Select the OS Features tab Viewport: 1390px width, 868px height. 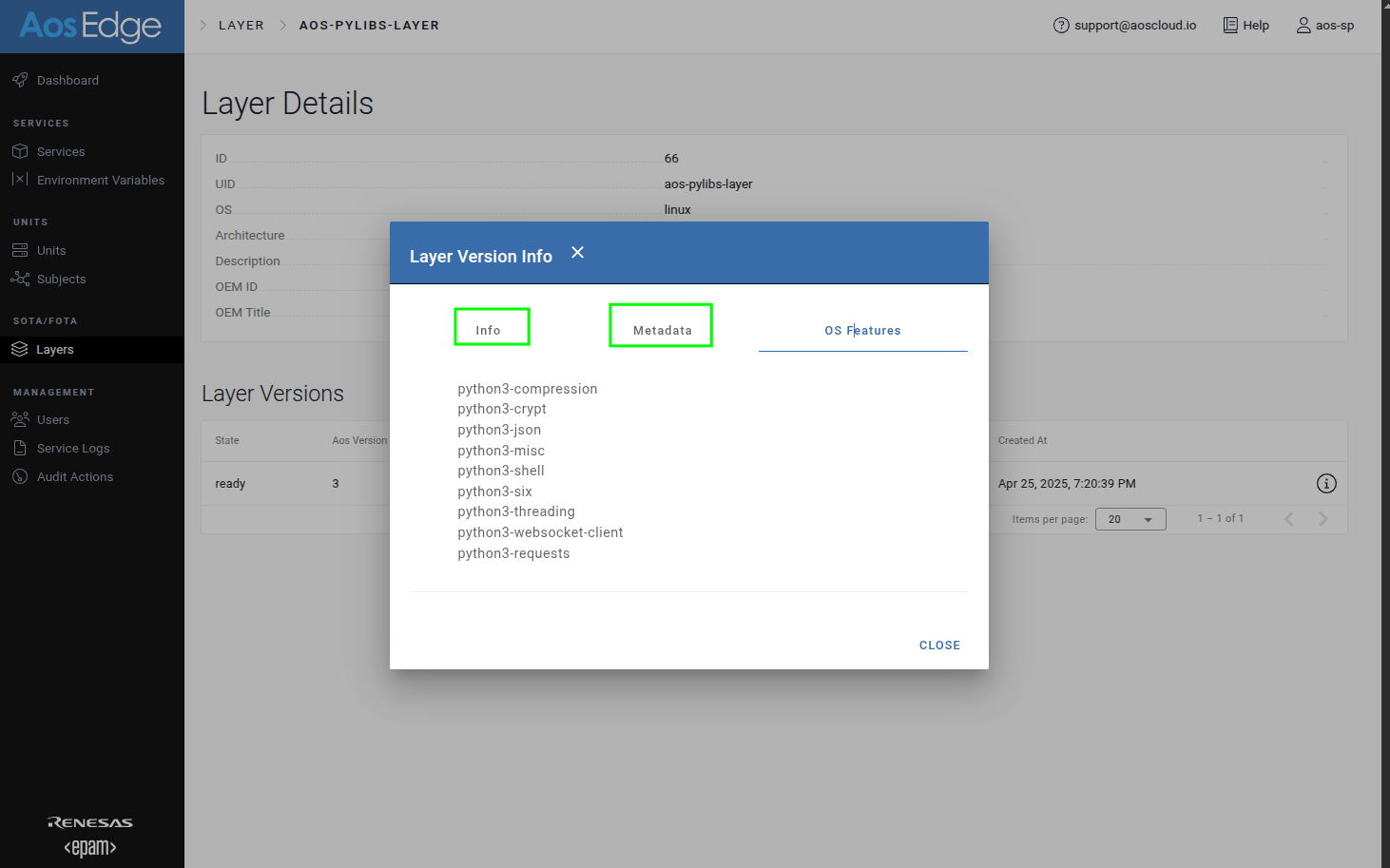[x=862, y=330]
